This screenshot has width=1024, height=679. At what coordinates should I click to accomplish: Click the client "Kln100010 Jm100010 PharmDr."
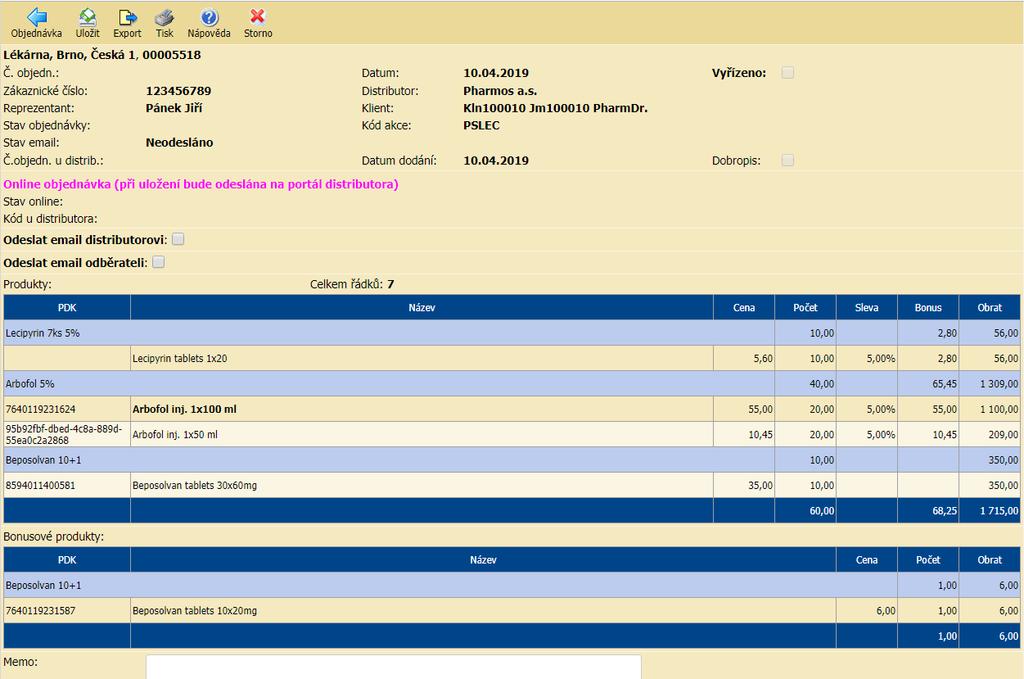tap(556, 108)
